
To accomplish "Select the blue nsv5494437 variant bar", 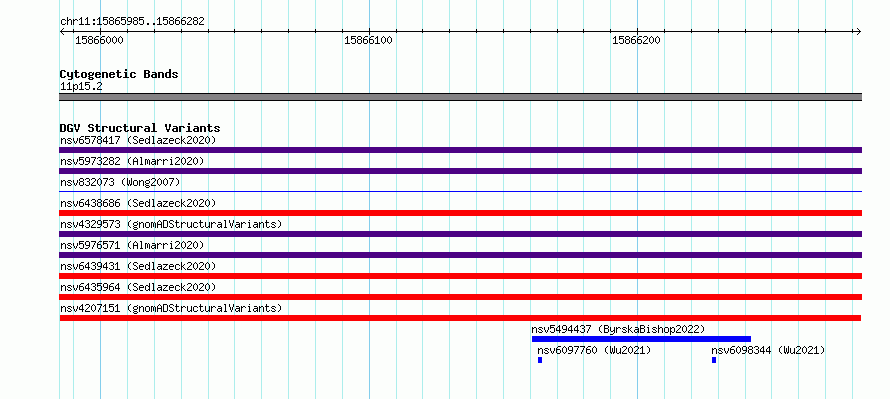I will click(641, 339).
